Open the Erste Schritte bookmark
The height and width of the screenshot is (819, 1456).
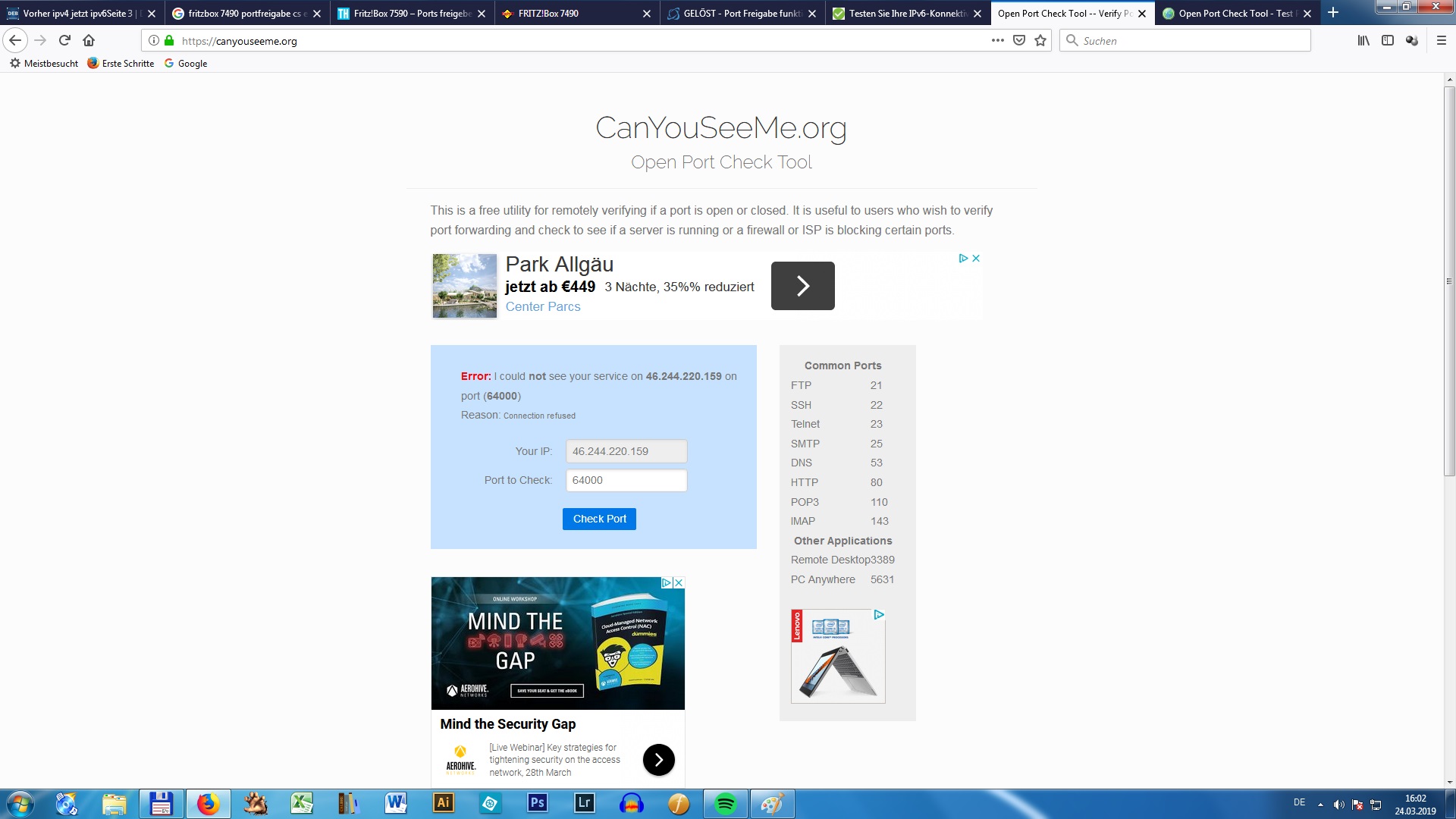pos(121,64)
